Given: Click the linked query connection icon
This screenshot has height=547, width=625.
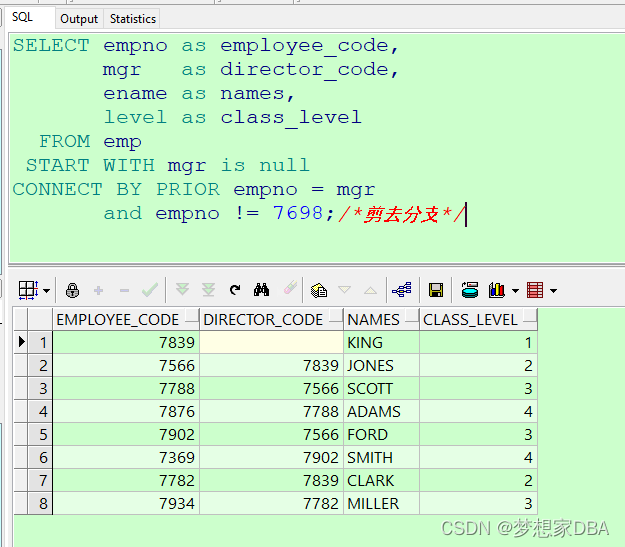Looking at the screenshot, I should point(402,289).
